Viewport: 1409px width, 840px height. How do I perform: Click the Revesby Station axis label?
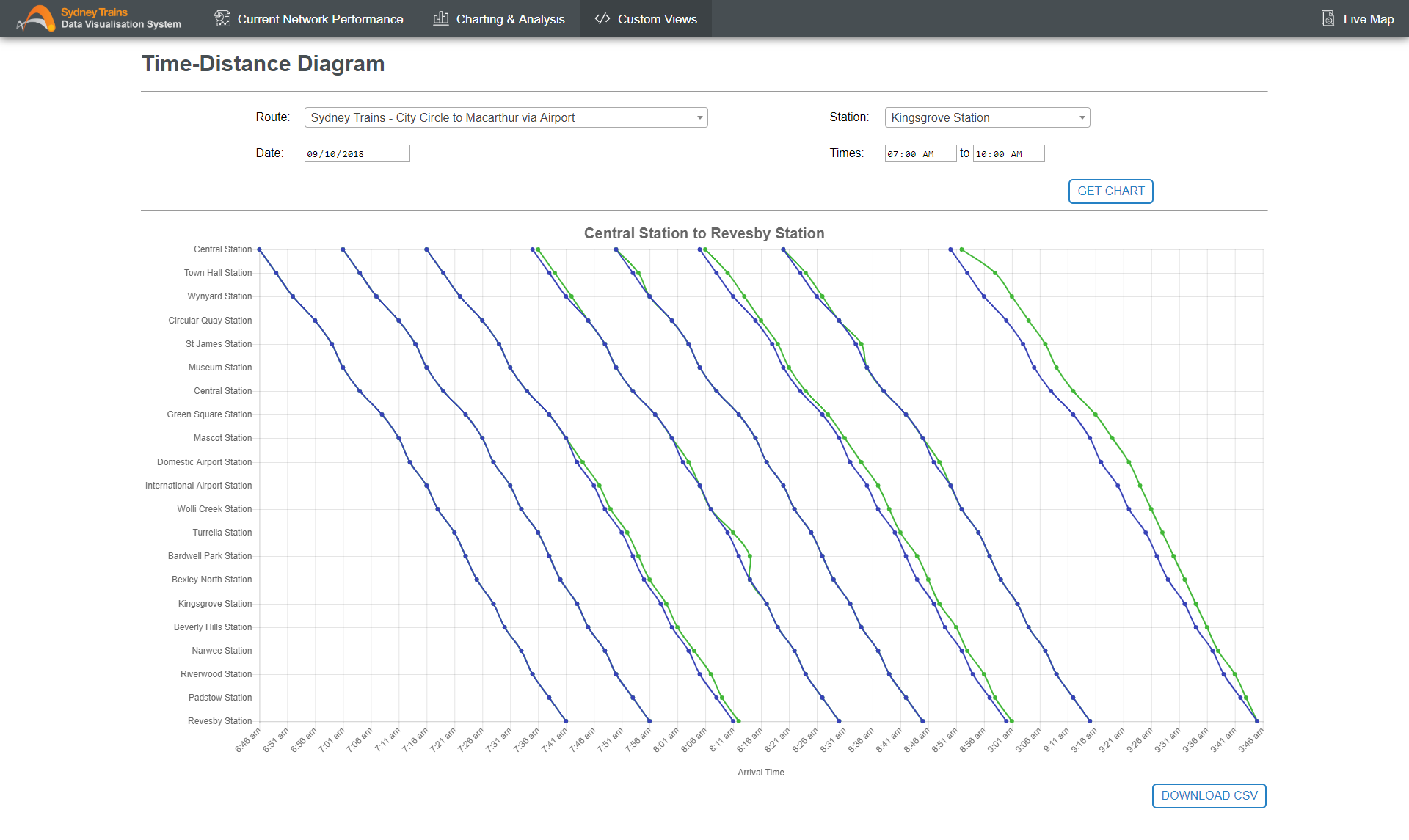point(219,721)
